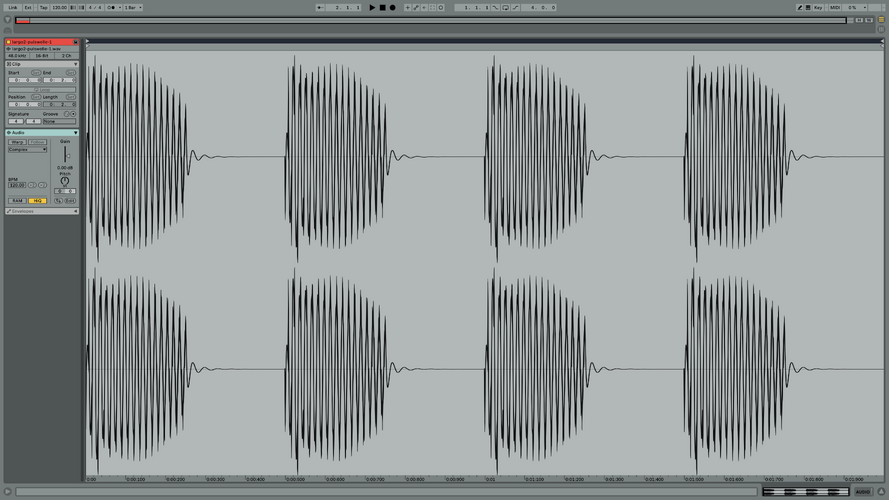Click the loop start field 1. 1. 1
This screenshot has width=889, height=500.
click(472, 7)
